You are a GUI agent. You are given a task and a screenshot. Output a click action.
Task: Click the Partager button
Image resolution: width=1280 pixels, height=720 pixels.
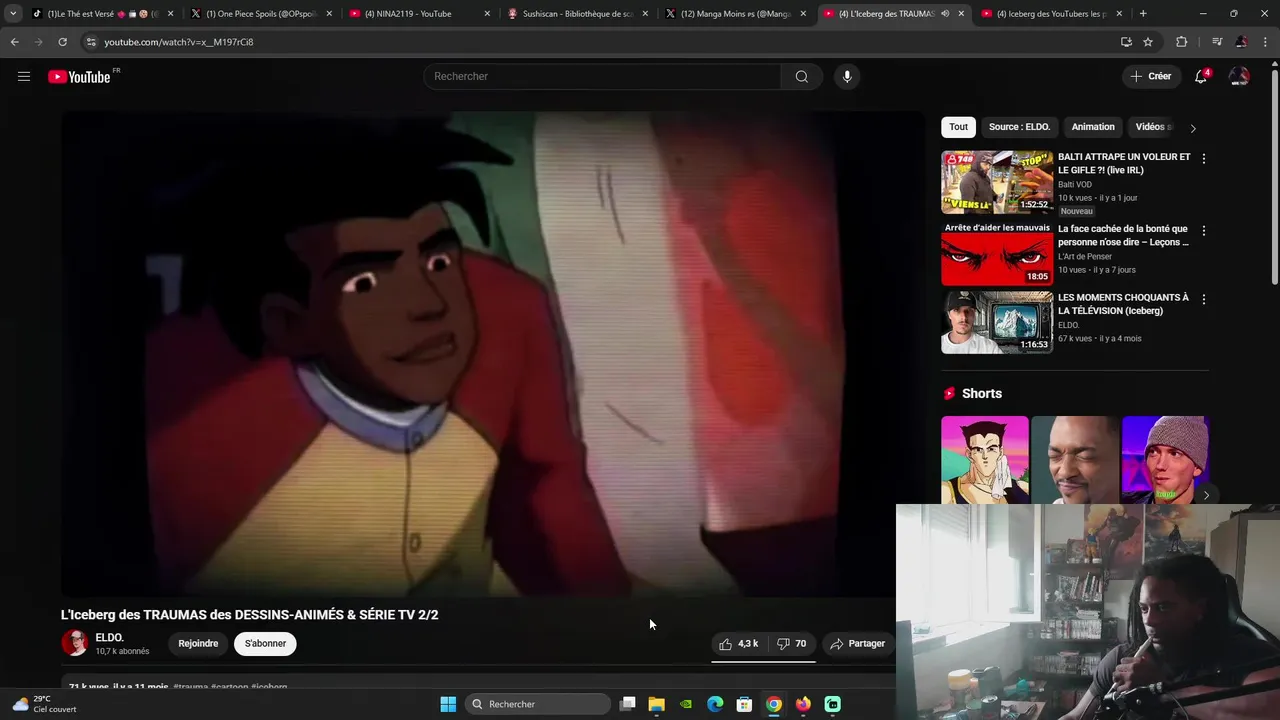[x=857, y=644]
